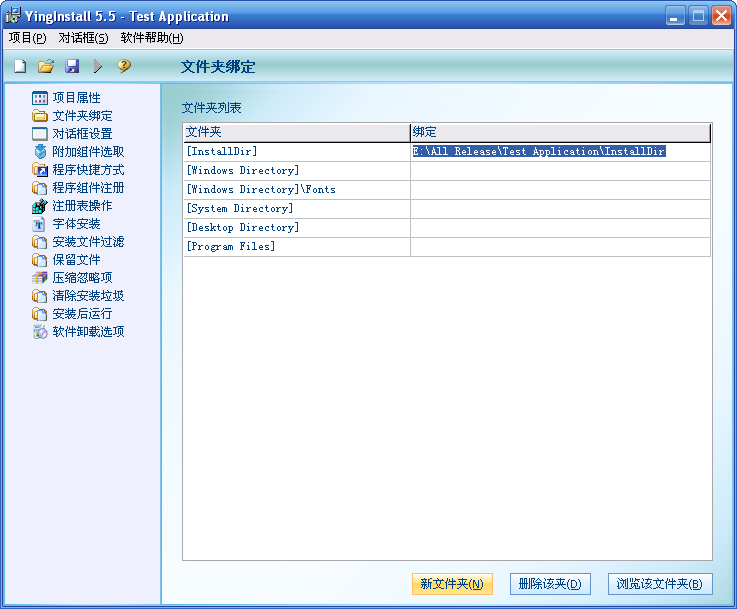The width and height of the screenshot is (737, 609).
Task: Click the 对话框设置 sidebar icon
Action: (x=40, y=134)
